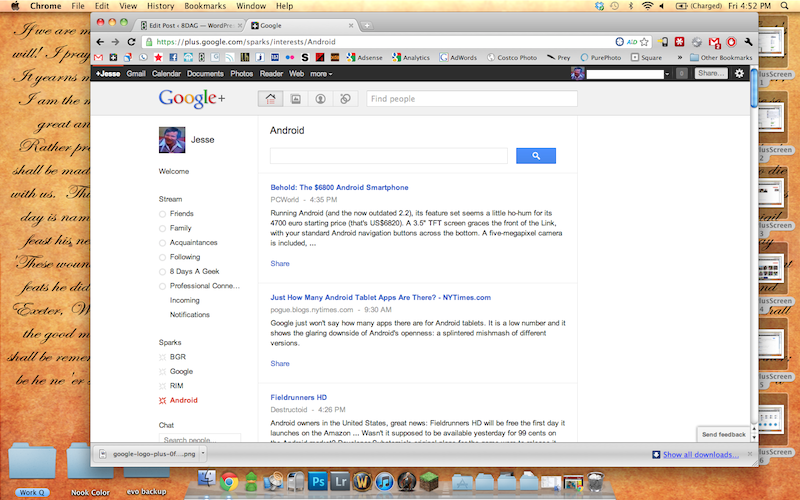
Task: Click the red Opera-style O extension icon
Action: pos(731,42)
